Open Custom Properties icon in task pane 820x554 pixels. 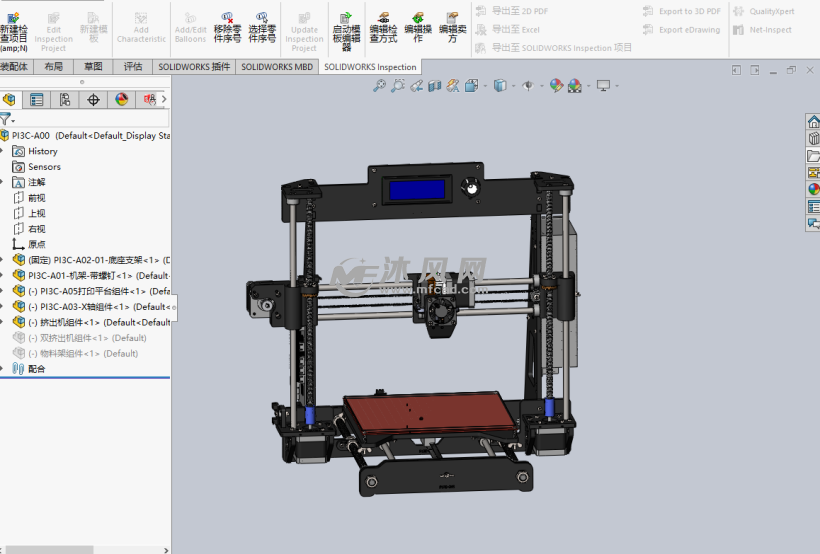click(x=813, y=207)
